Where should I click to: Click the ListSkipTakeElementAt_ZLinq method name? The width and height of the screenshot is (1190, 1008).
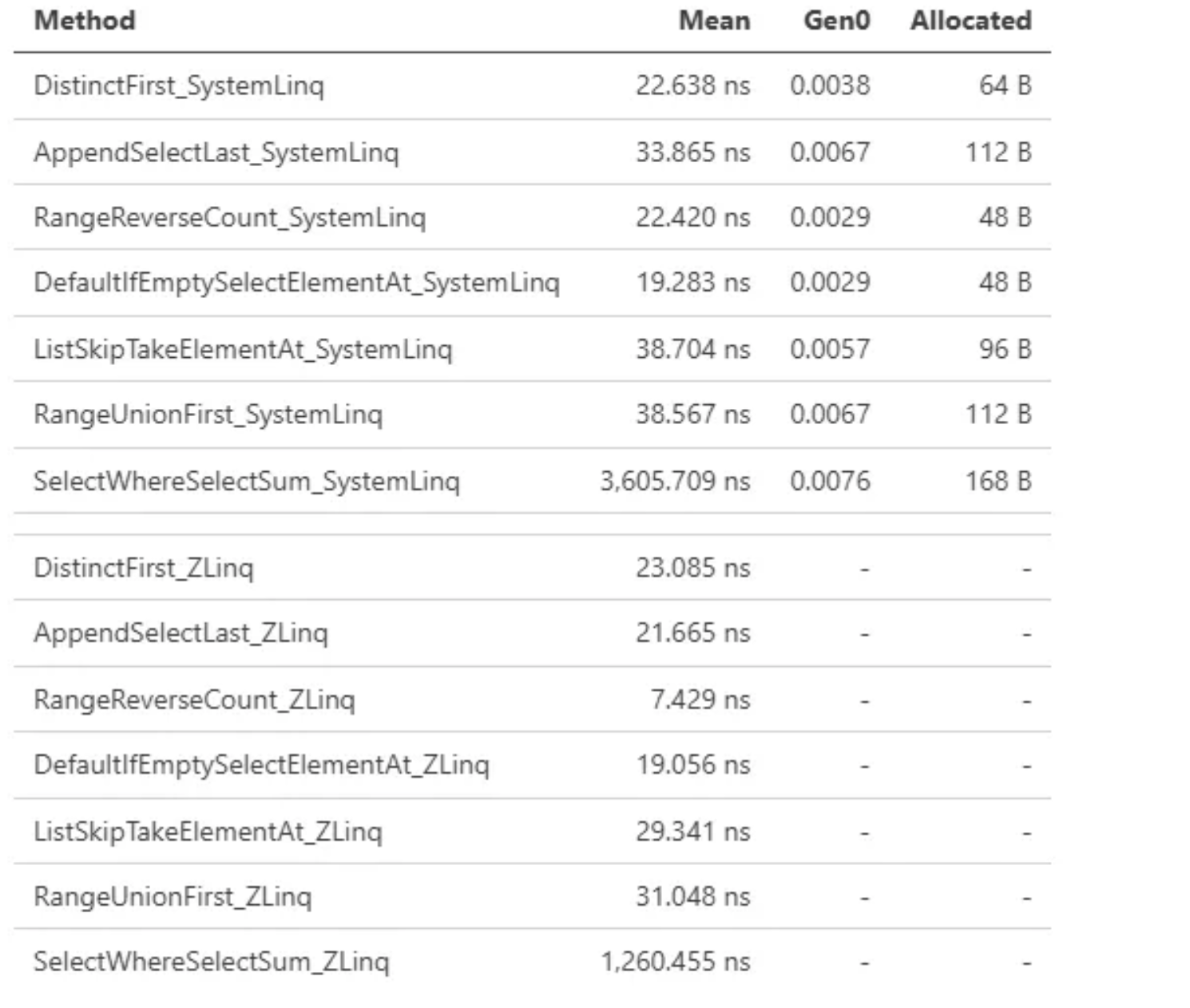pos(208,831)
